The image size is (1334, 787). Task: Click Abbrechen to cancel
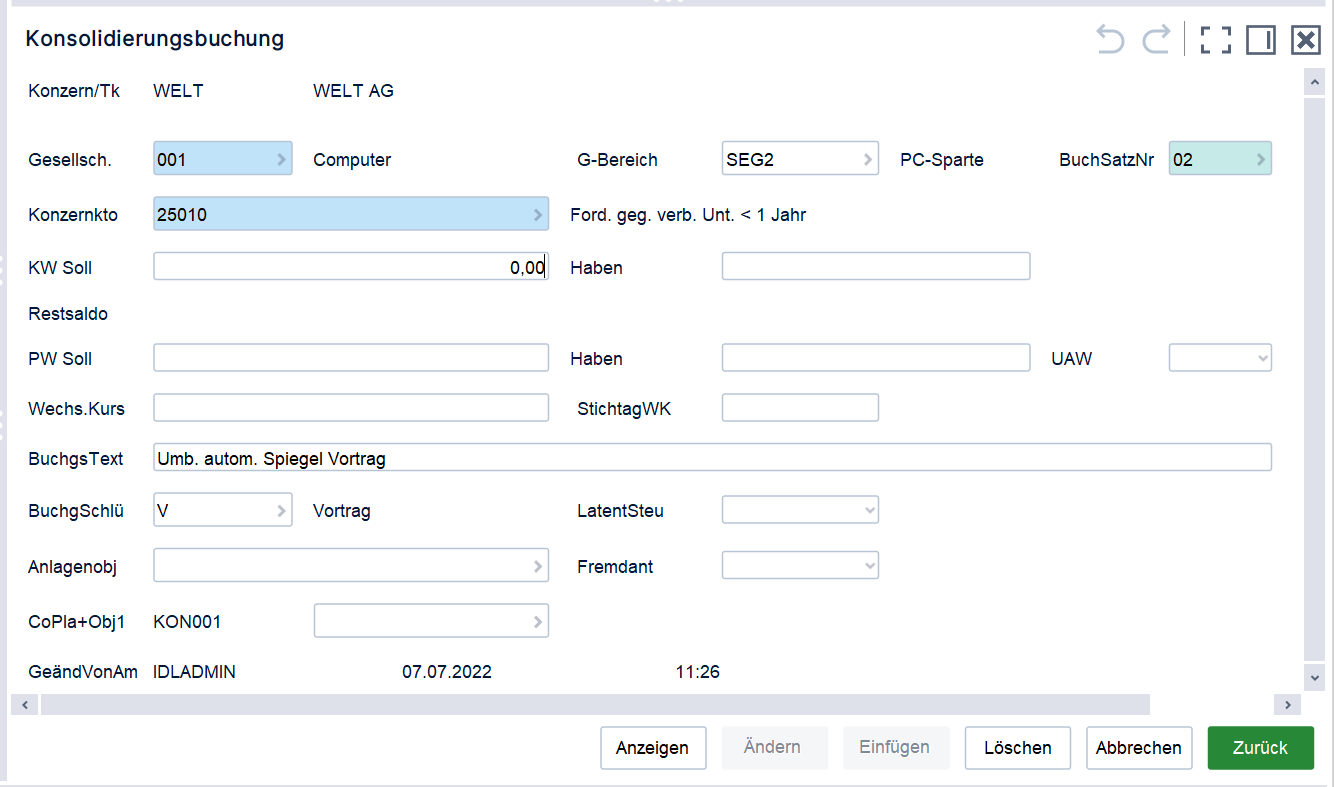[1139, 748]
